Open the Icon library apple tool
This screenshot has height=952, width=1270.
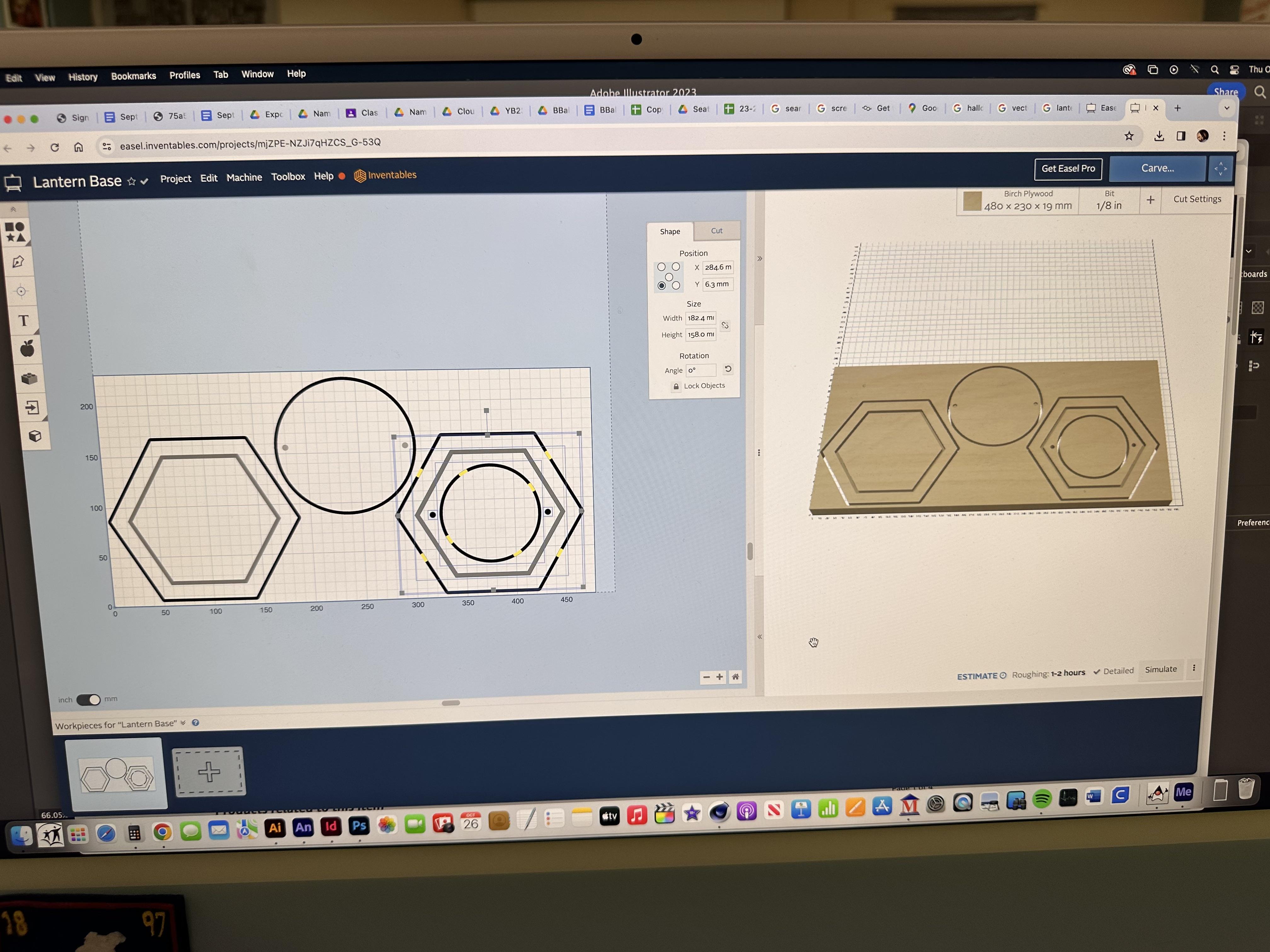pyautogui.click(x=27, y=349)
